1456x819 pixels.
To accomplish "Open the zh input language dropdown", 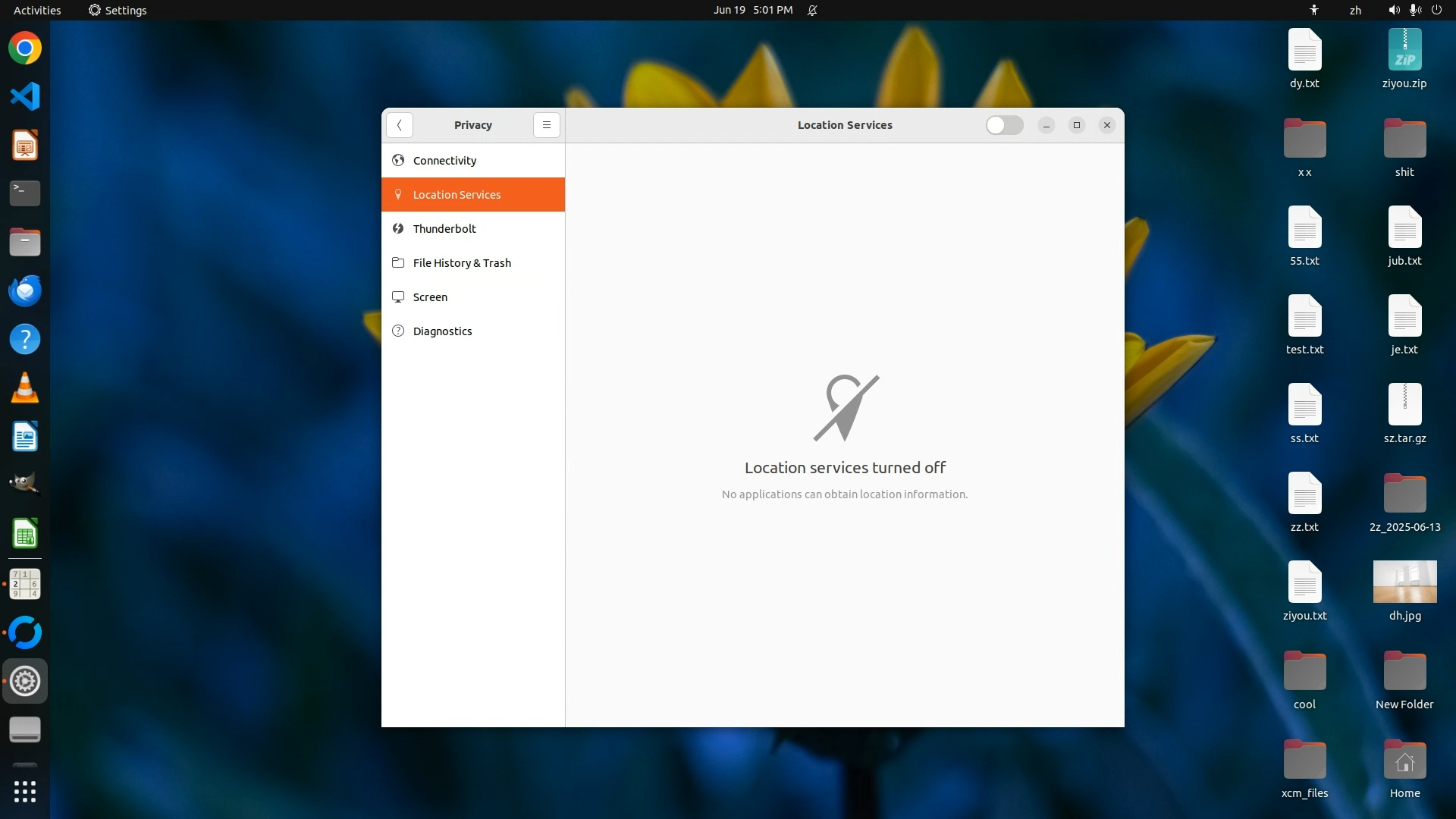I will pyautogui.click(x=1355, y=10).
